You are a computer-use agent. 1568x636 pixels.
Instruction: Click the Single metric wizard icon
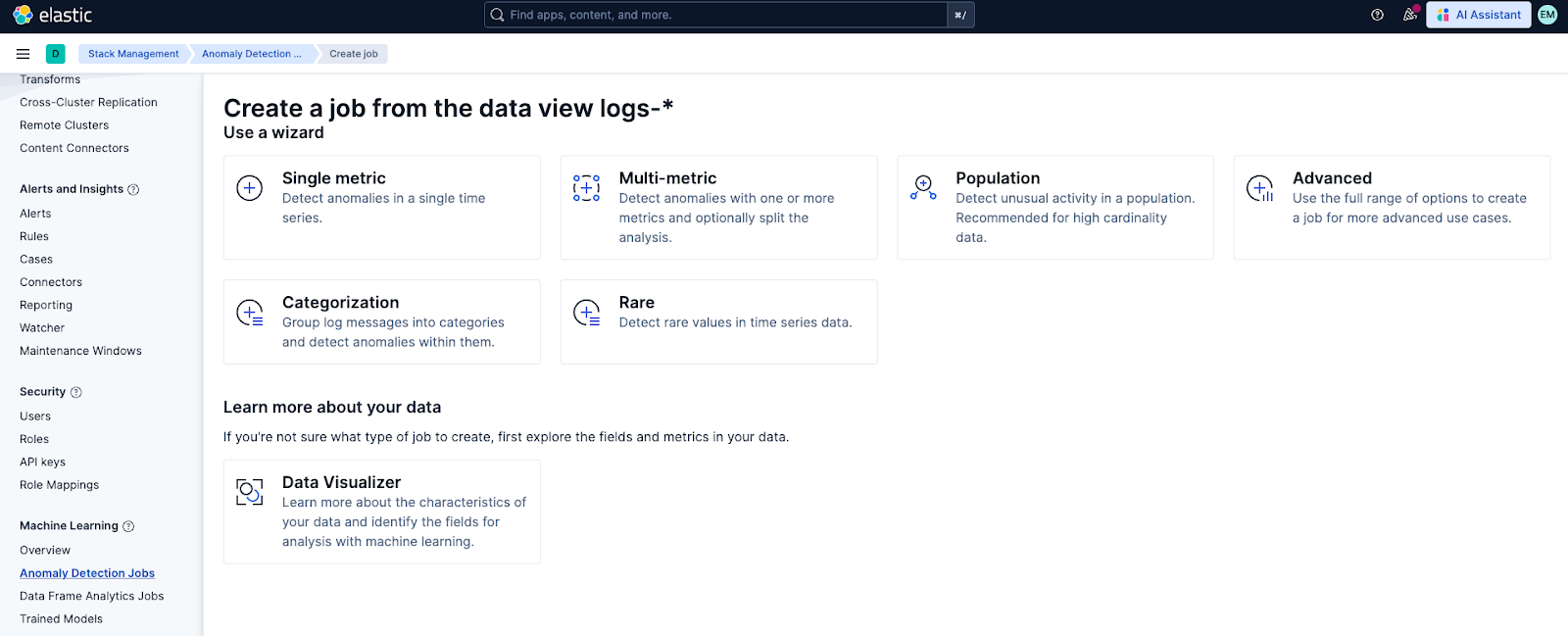(x=250, y=188)
